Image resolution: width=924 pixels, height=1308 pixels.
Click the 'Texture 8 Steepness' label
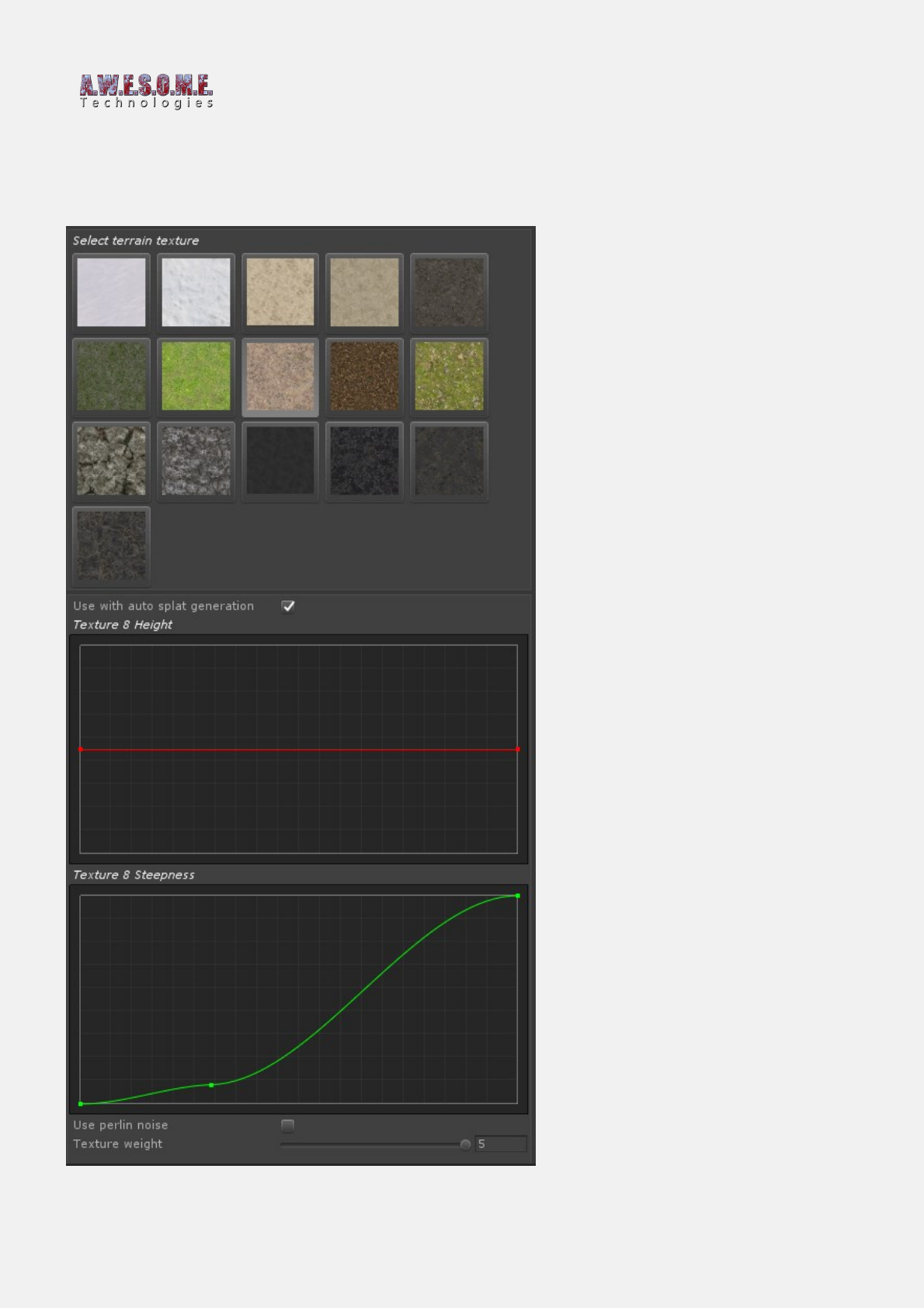(134, 875)
